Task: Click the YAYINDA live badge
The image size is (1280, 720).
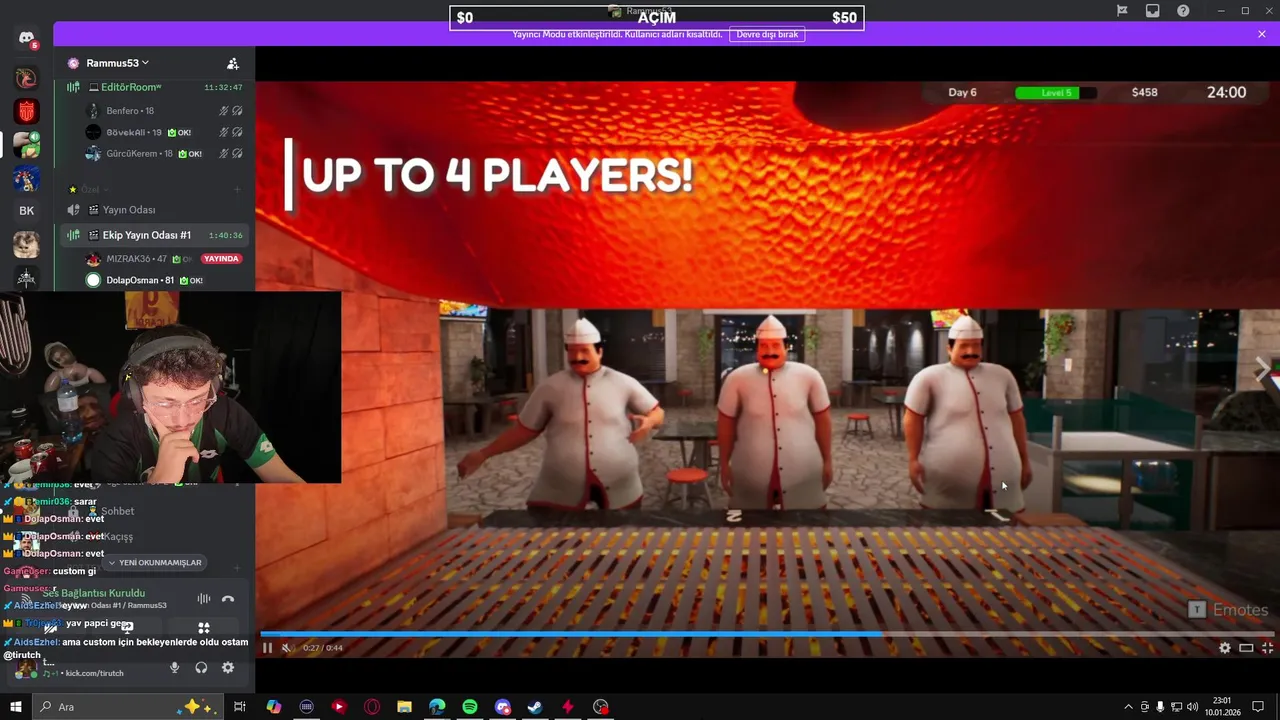Action: click(221, 259)
